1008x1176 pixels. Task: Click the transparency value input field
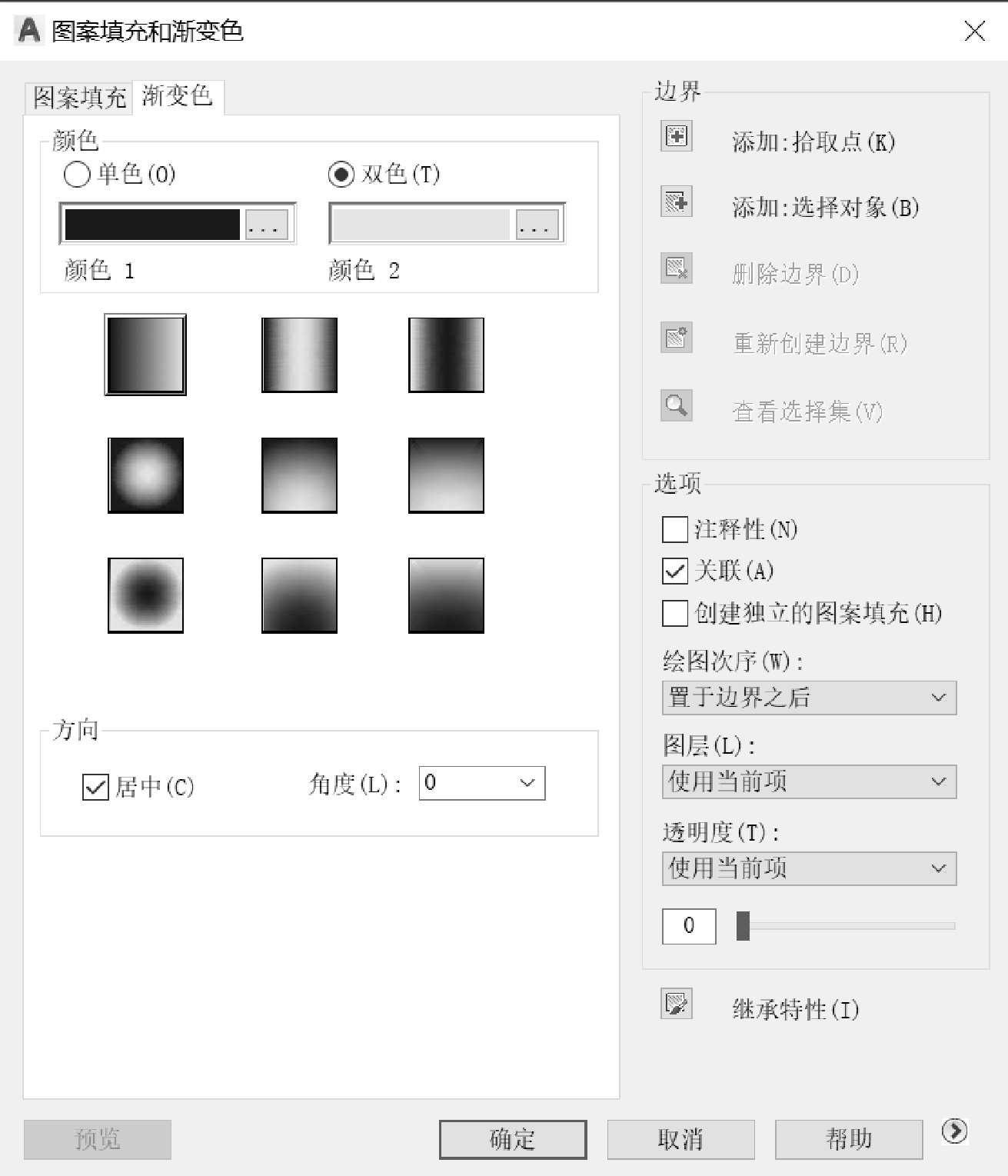689,926
